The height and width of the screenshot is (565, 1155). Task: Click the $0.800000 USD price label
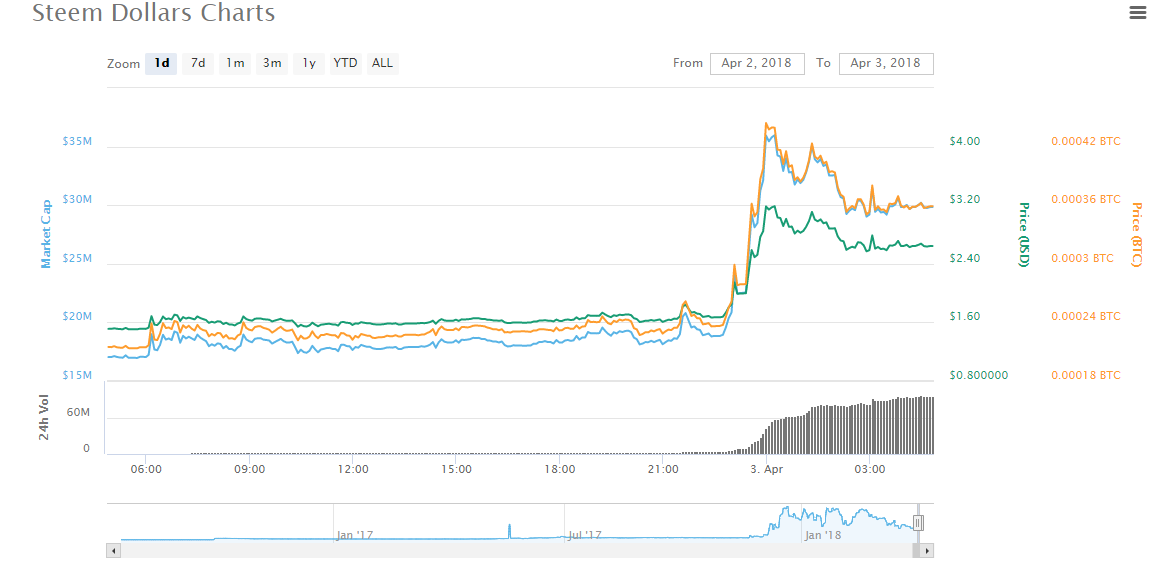(x=978, y=376)
